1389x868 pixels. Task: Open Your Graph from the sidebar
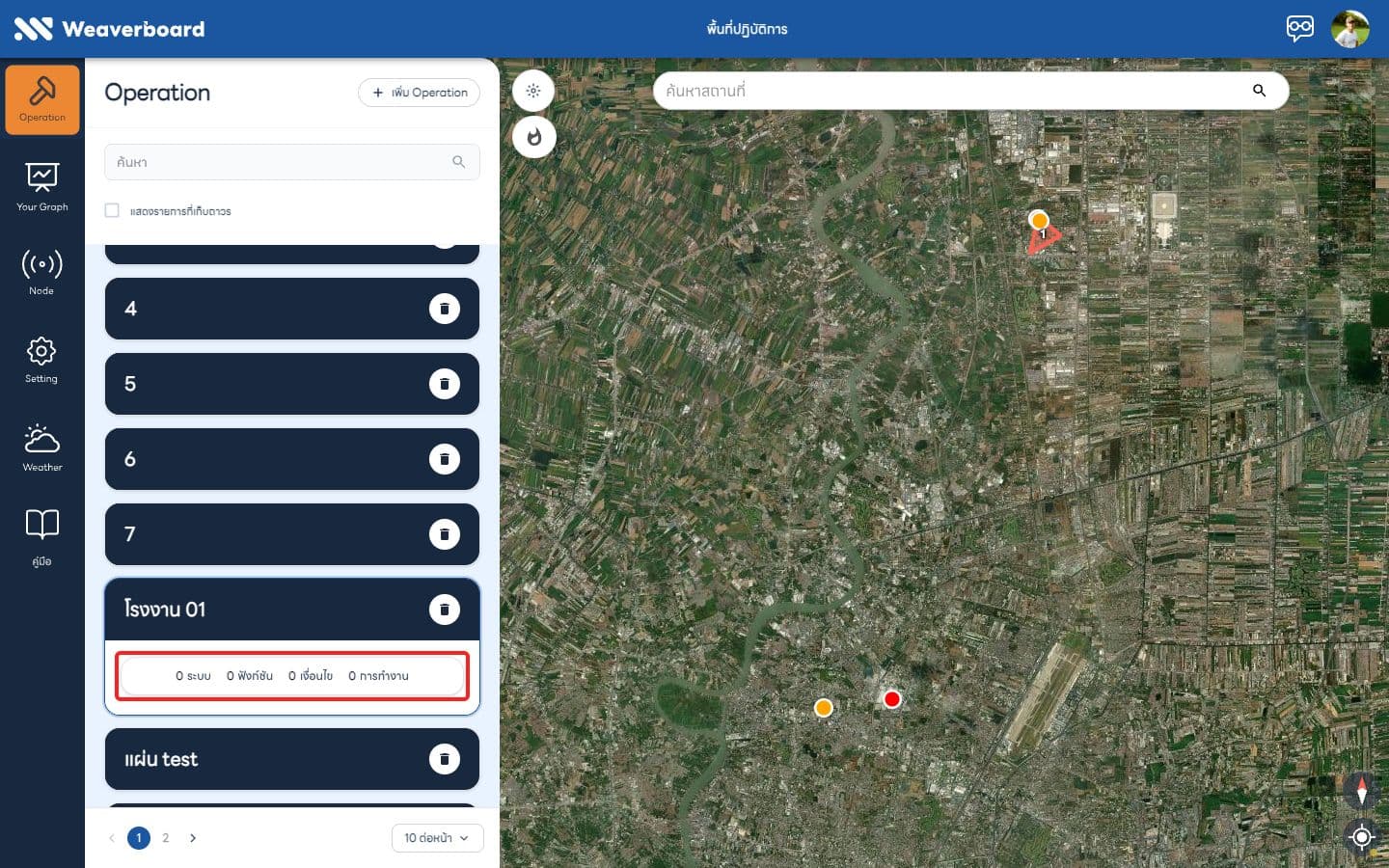pos(42,187)
